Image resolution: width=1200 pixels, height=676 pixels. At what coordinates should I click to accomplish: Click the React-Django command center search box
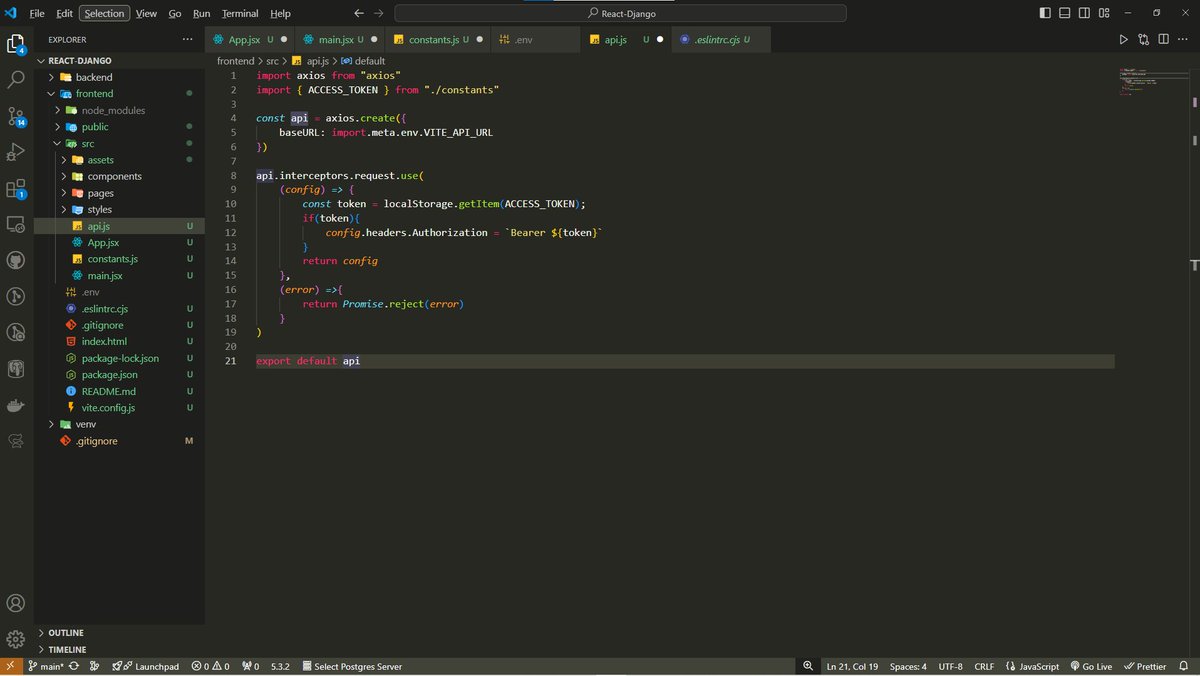click(620, 13)
